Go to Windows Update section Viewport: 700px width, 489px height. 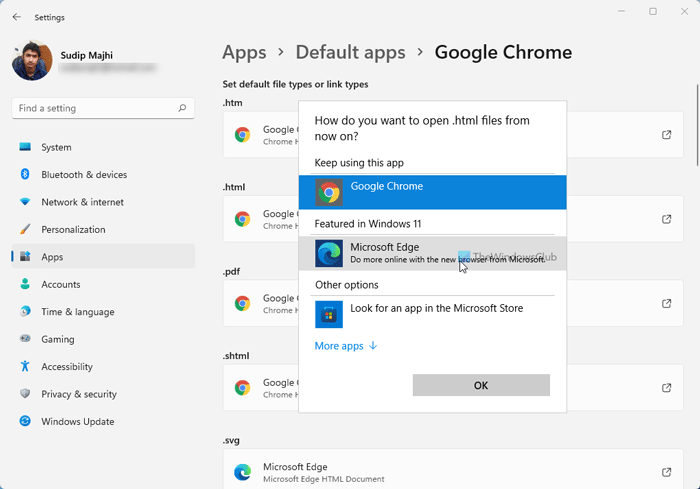pyautogui.click(x=77, y=422)
